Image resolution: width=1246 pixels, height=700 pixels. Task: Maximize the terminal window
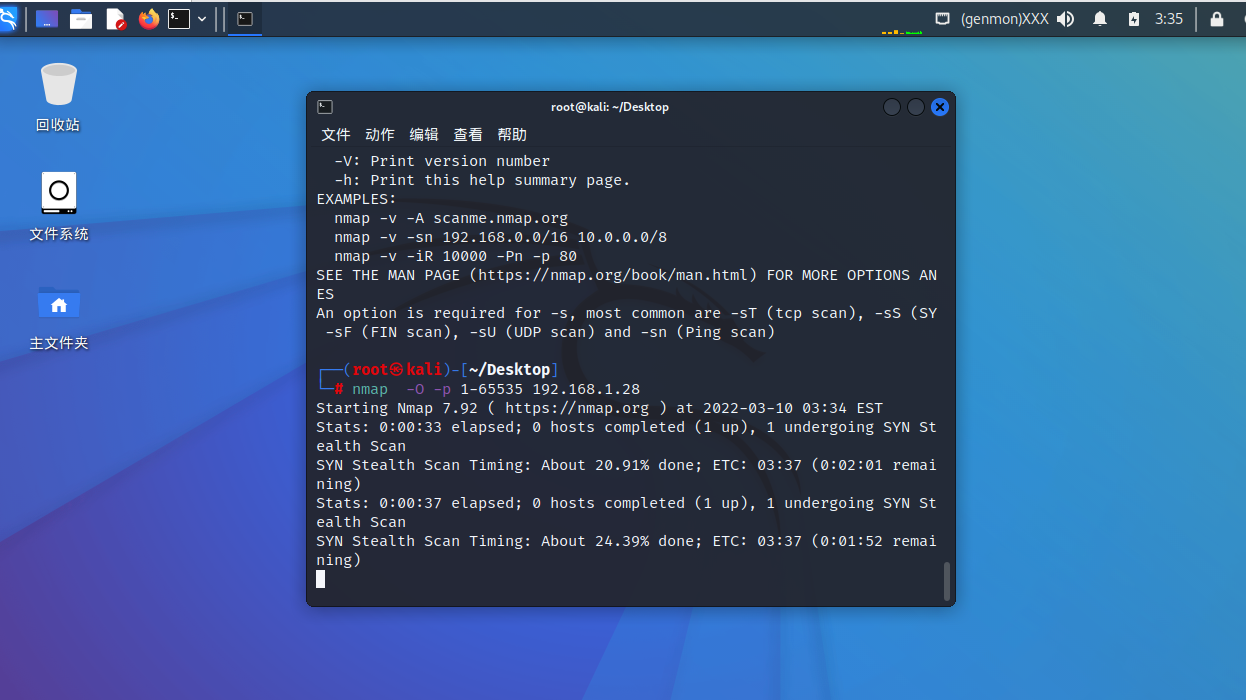pyautogui.click(x=916, y=107)
